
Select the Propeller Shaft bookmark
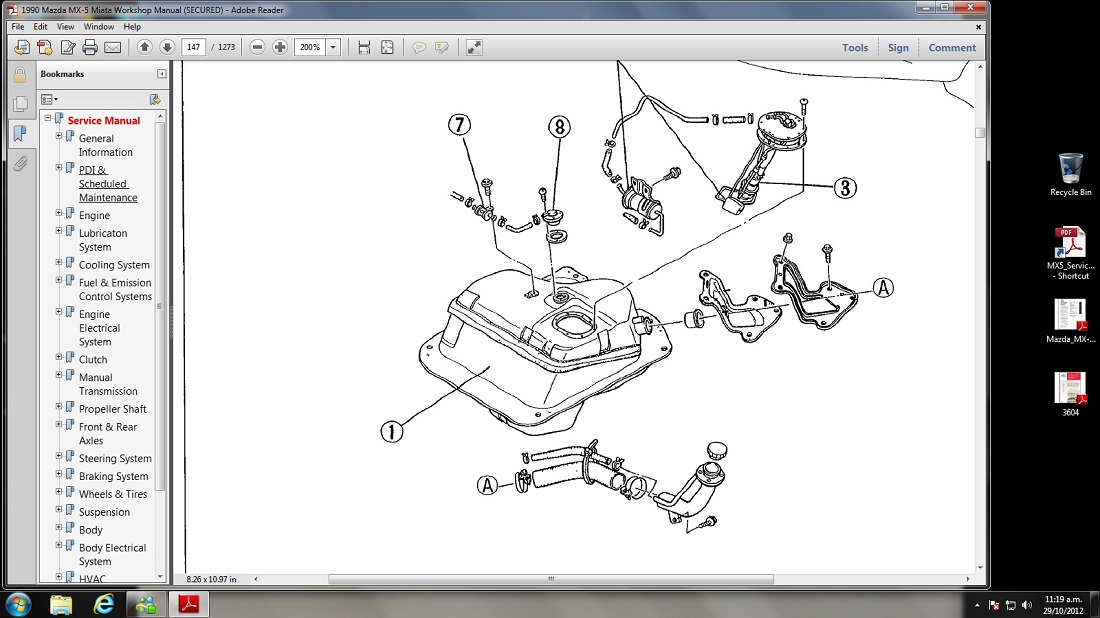[x=112, y=409]
